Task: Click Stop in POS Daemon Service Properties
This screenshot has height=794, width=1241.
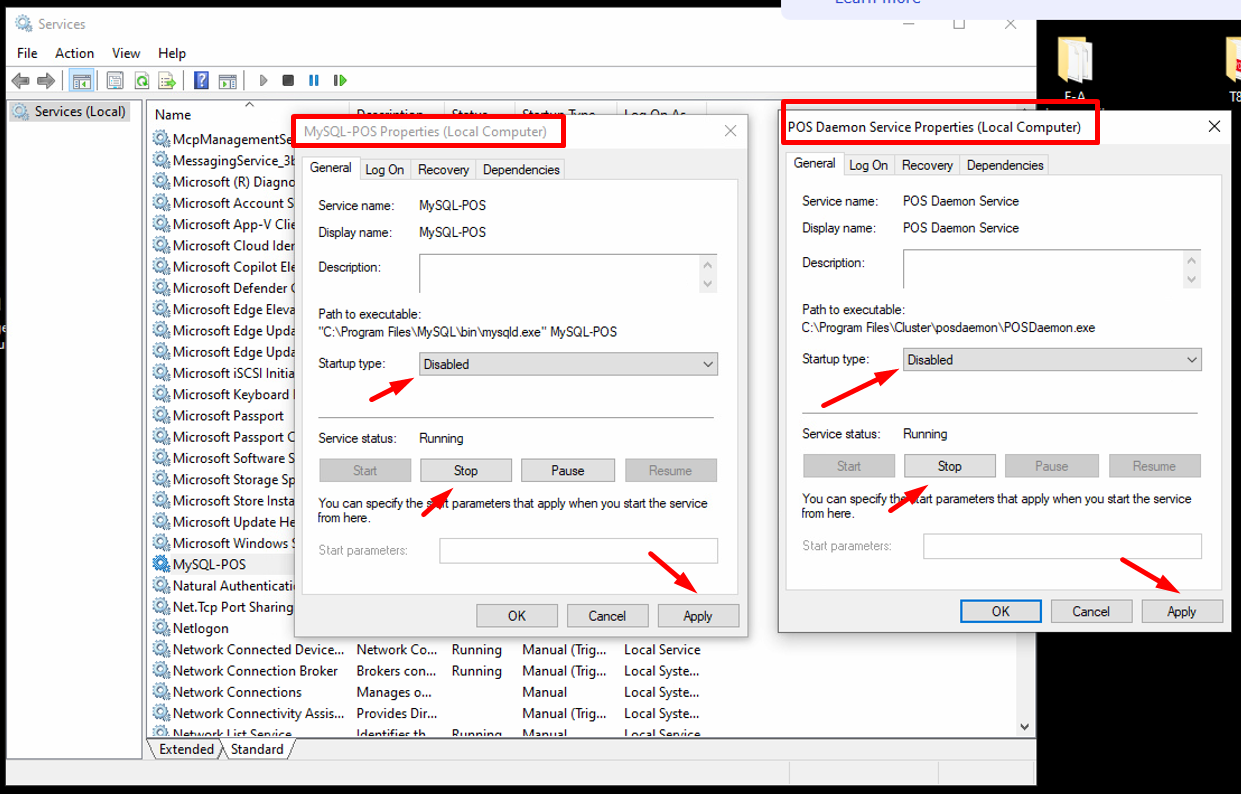Action: click(x=950, y=466)
